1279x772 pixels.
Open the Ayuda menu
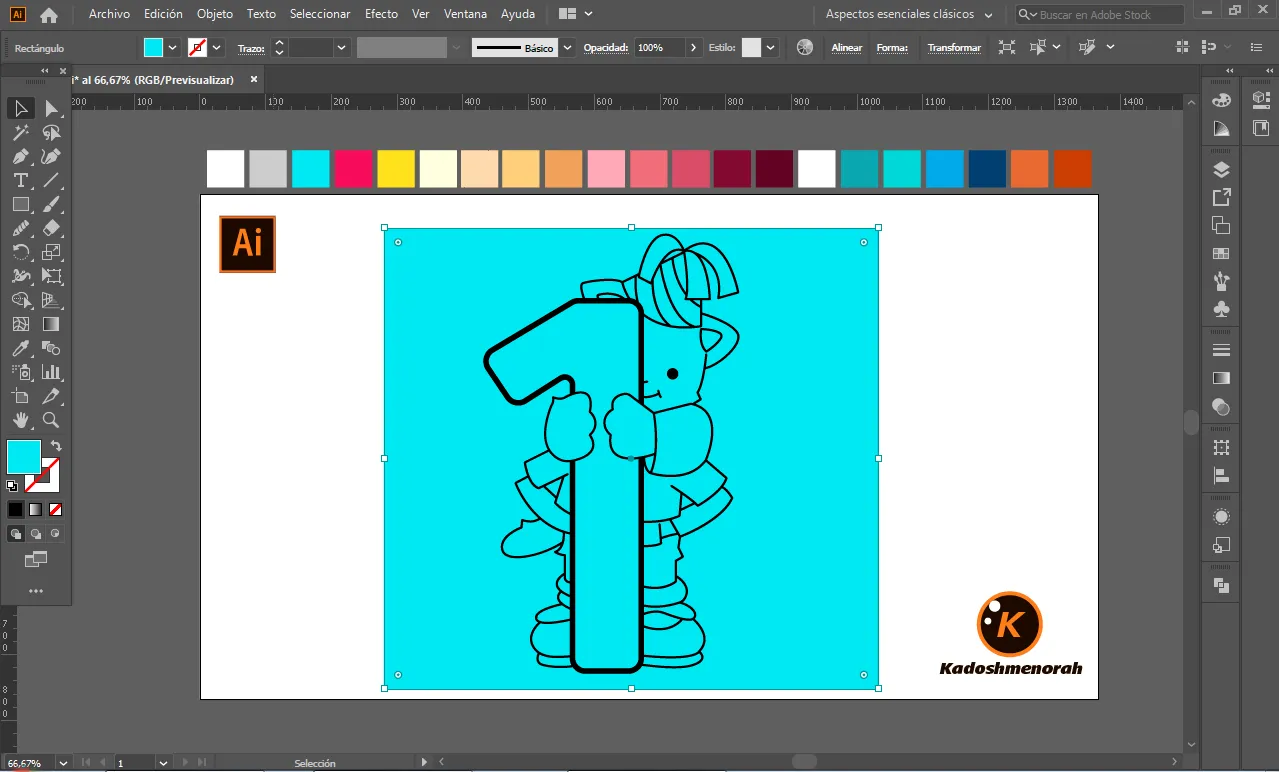(x=517, y=14)
